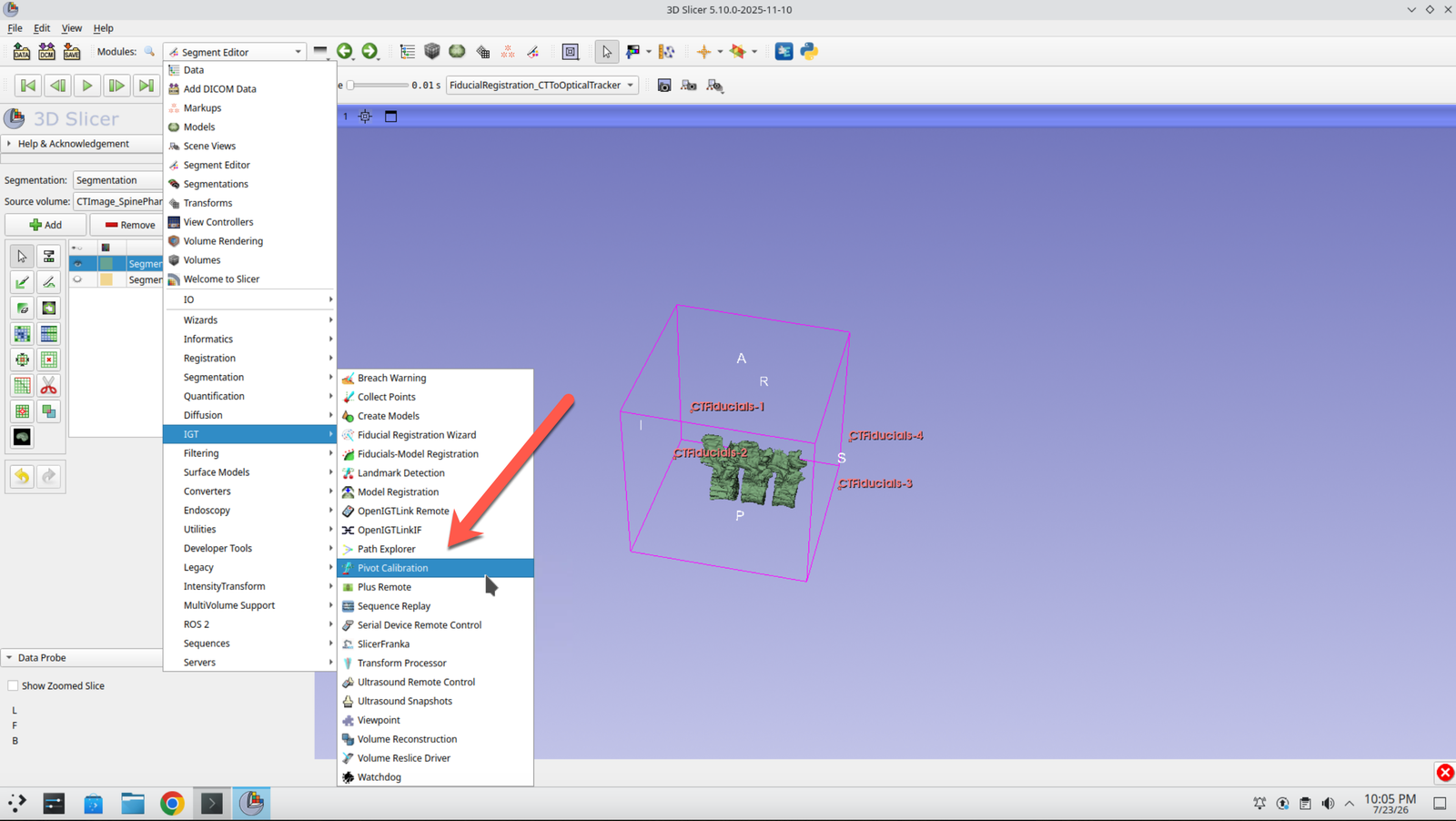The image size is (1456, 821).
Task: Click the Add segment button
Action: pos(45,225)
